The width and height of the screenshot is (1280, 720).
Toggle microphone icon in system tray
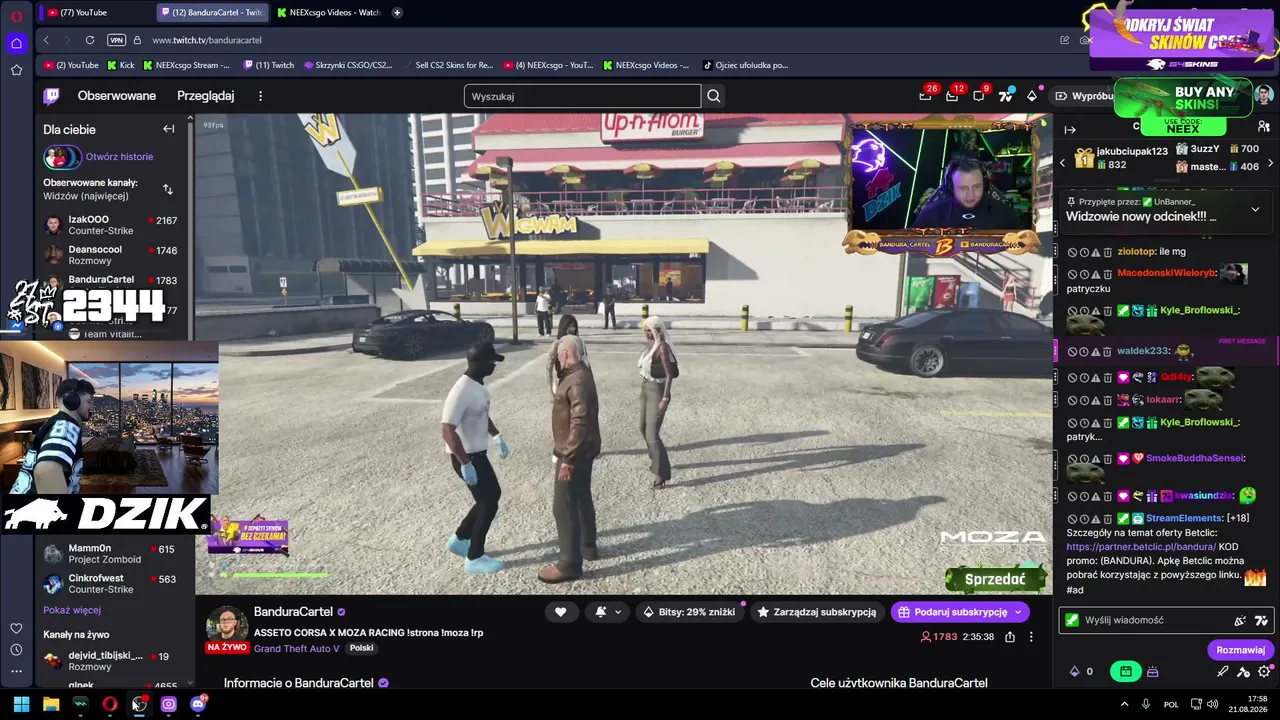[x=1146, y=704]
